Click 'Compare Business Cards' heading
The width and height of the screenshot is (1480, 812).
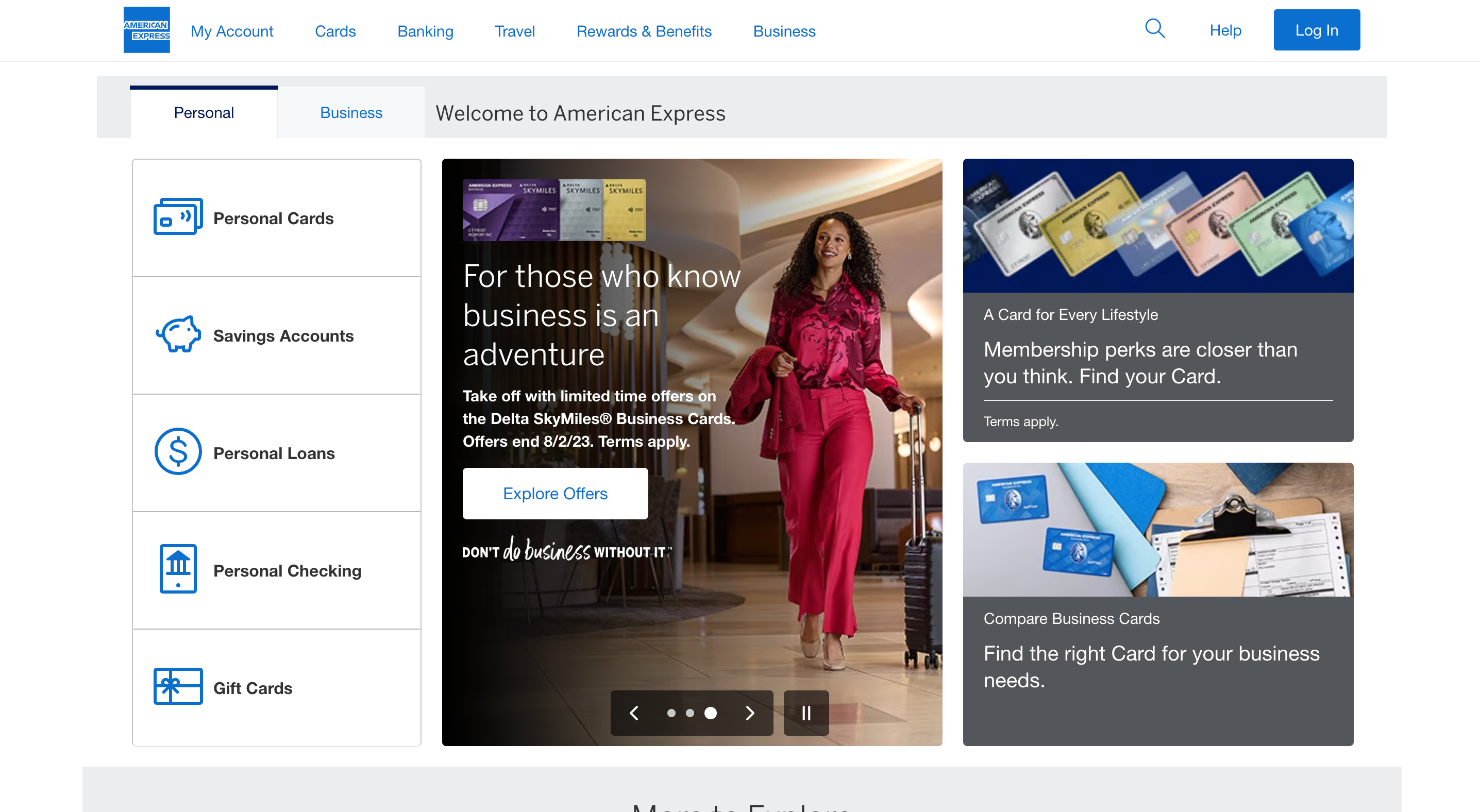pos(1071,618)
